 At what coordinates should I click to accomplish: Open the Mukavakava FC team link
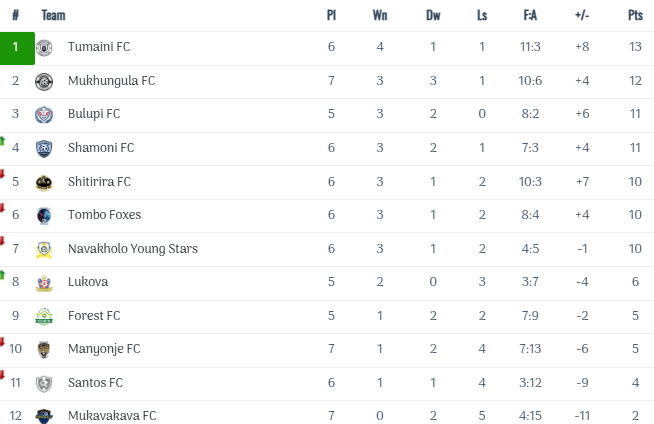click(x=112, y=416)
